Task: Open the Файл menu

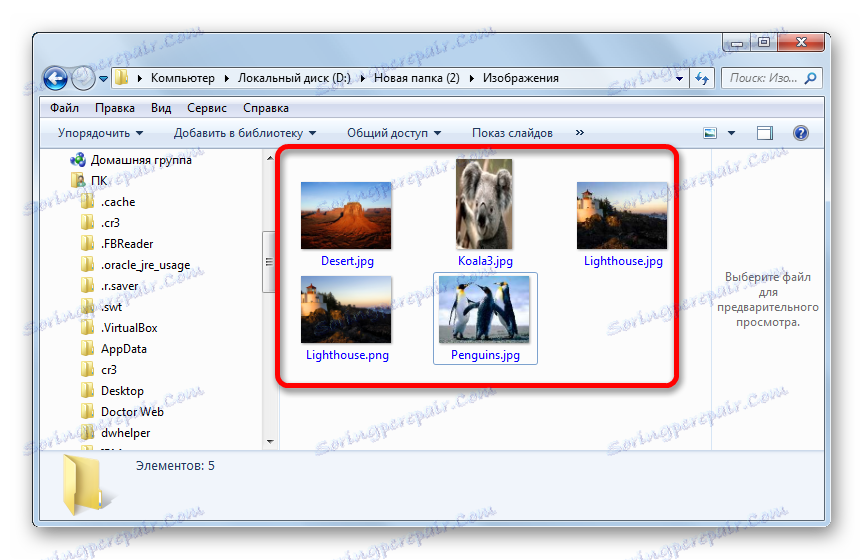Action: tap(64, 108)
